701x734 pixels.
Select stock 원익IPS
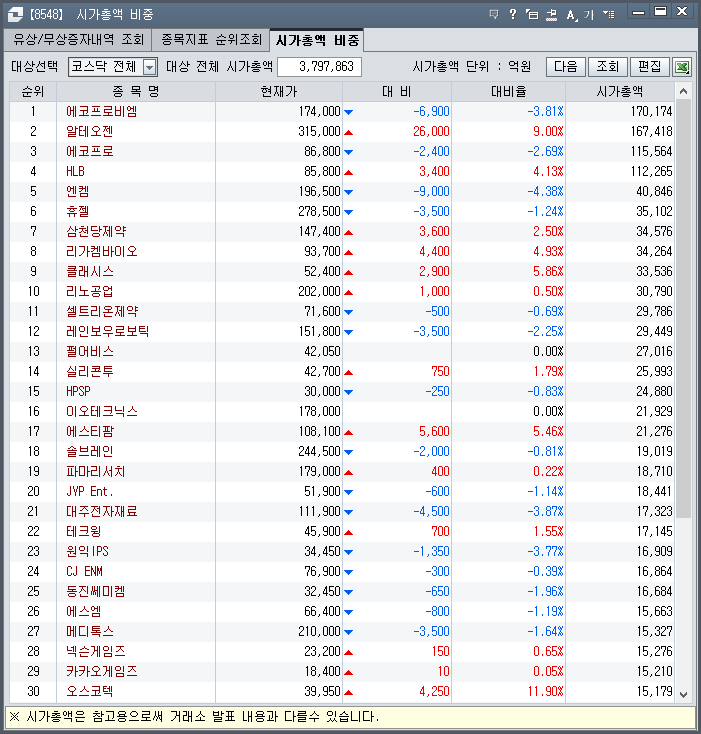(88, 551)
